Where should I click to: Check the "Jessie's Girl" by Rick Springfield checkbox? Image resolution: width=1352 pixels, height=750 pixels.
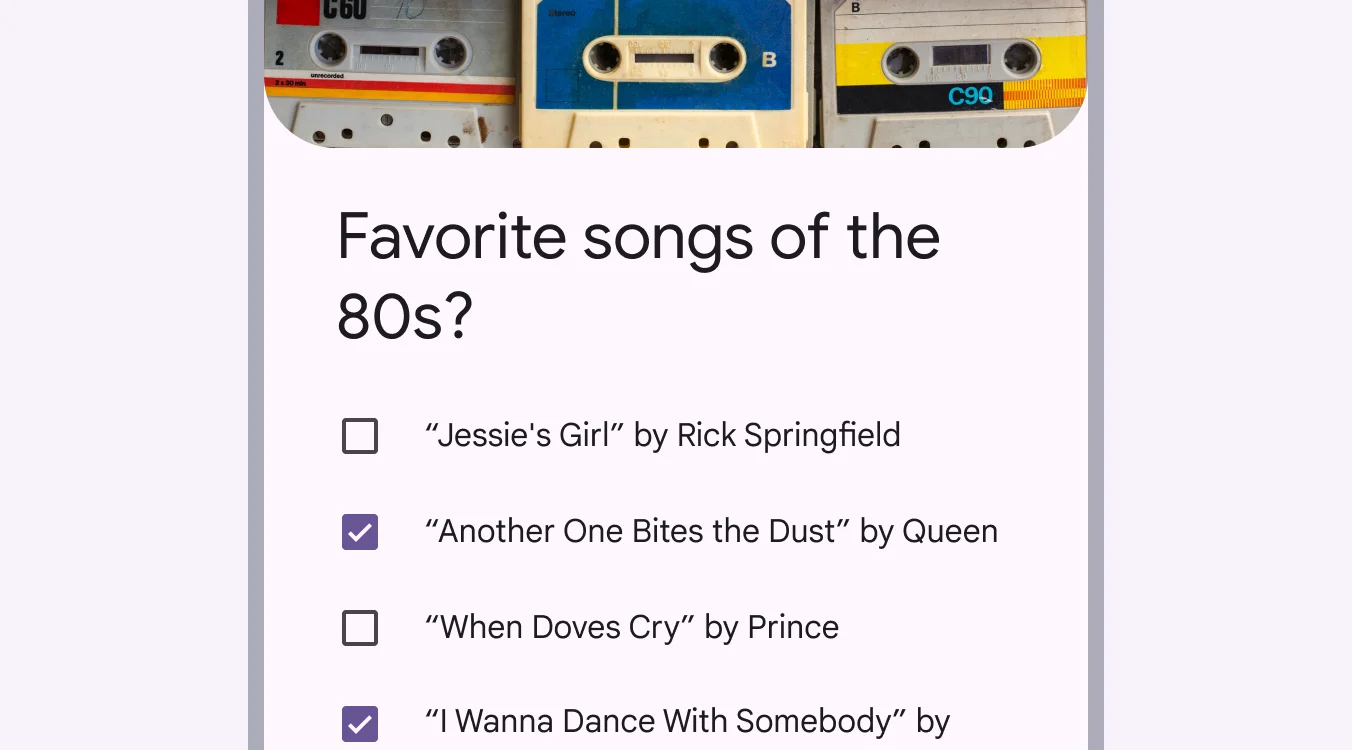tap(360, 436)
